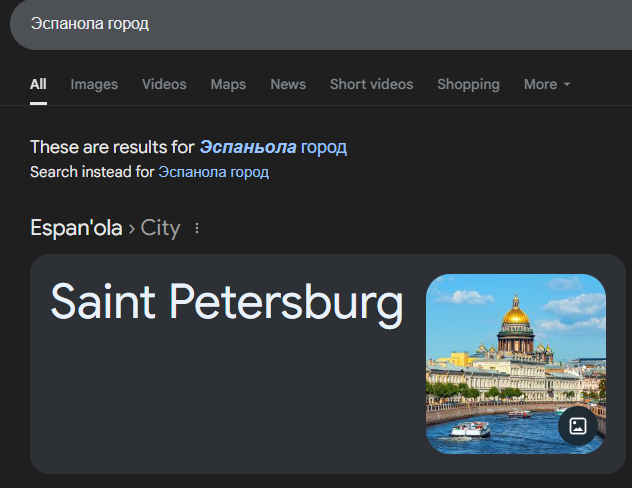Open the Shopping tab
The height and width of the screenshot is (488, 632).
point(468,84)
